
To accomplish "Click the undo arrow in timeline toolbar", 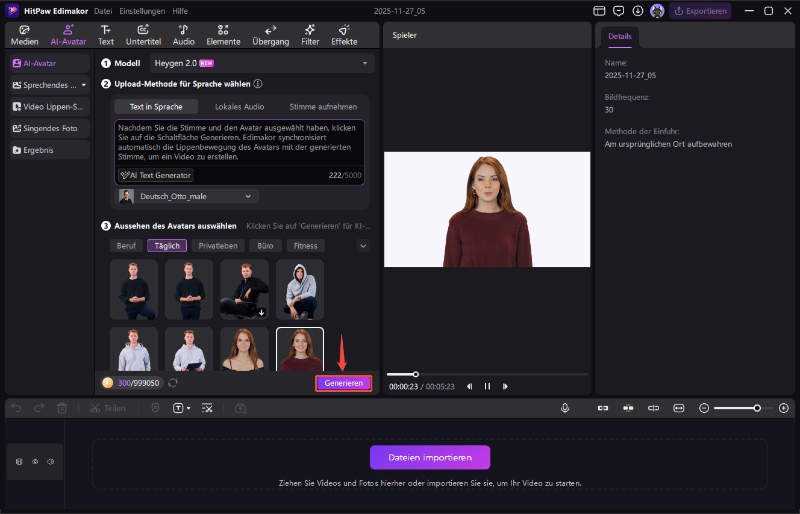I will (16, 408).
